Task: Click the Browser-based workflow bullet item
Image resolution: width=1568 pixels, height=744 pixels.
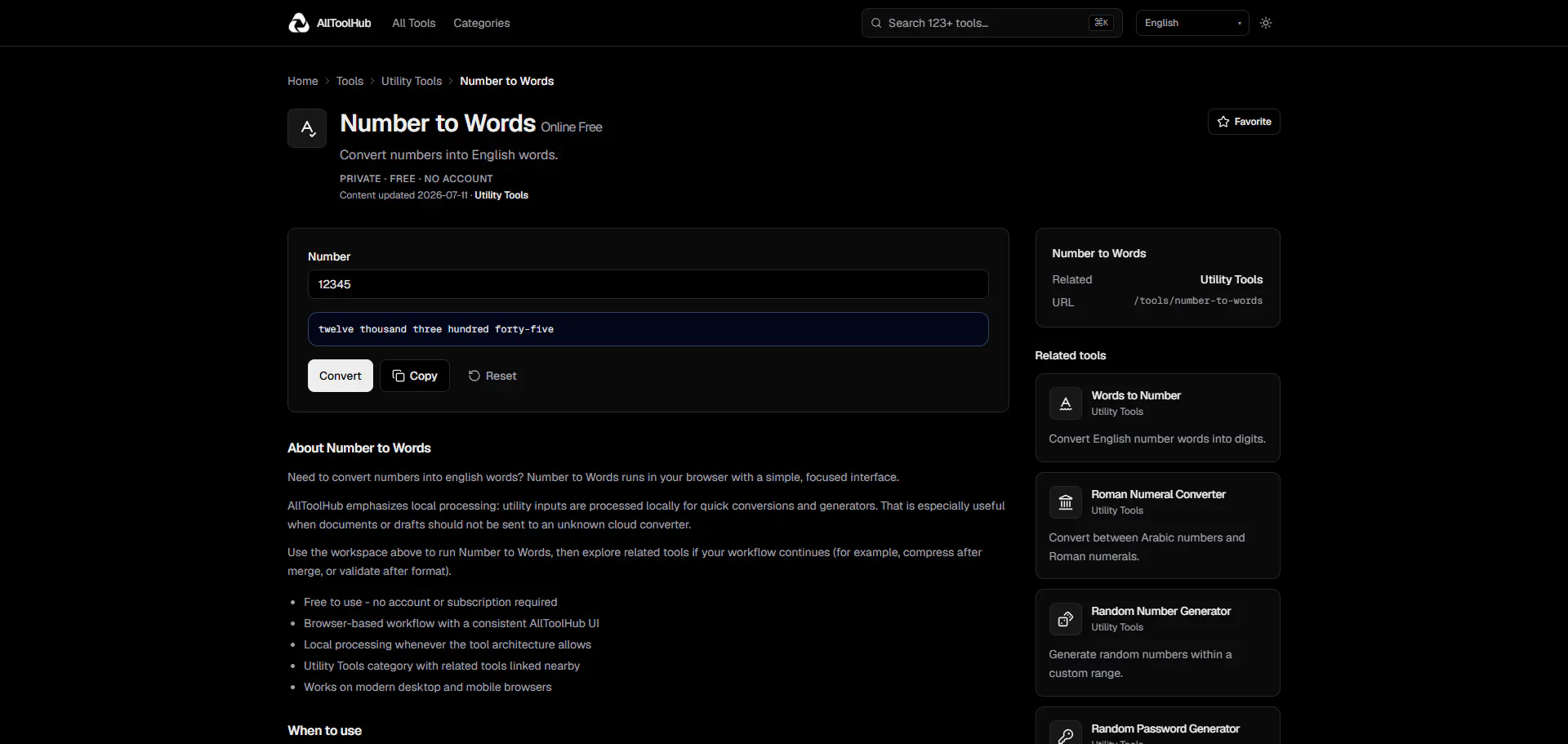Action: tap(452, 623)
